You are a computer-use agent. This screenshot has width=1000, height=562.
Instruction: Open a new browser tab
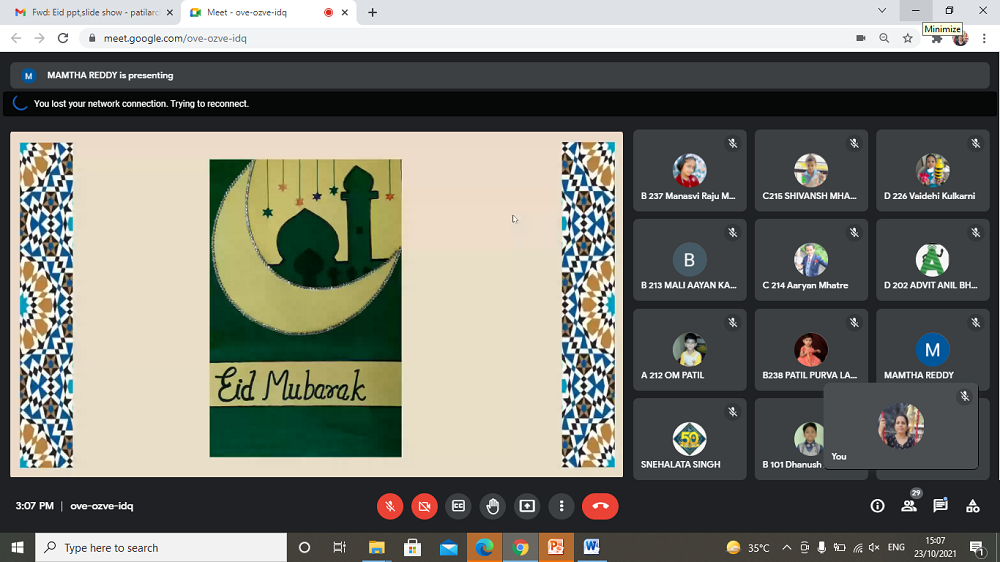pos(373,12)
